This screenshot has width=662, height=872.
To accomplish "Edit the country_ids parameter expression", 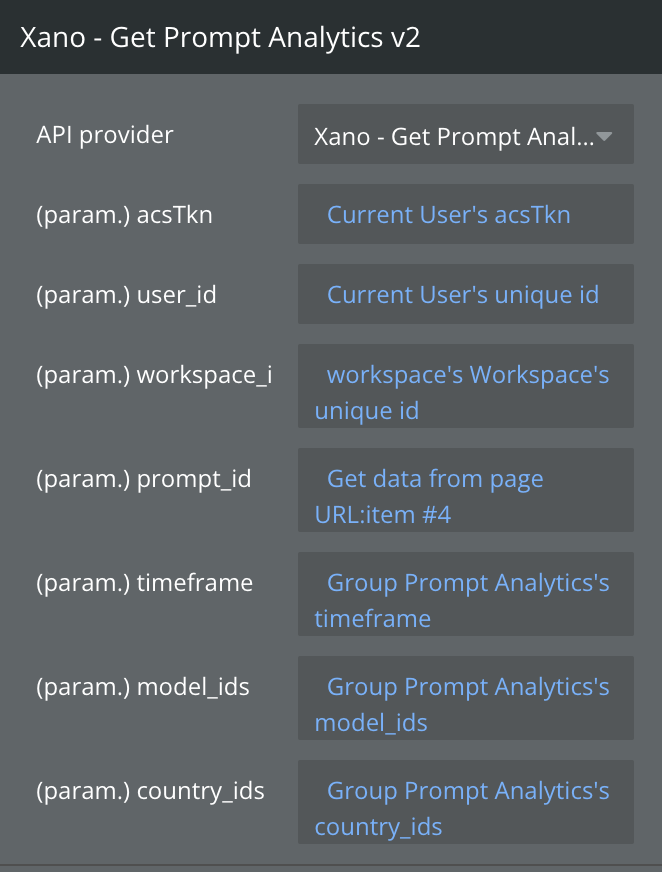I will 466,802.
